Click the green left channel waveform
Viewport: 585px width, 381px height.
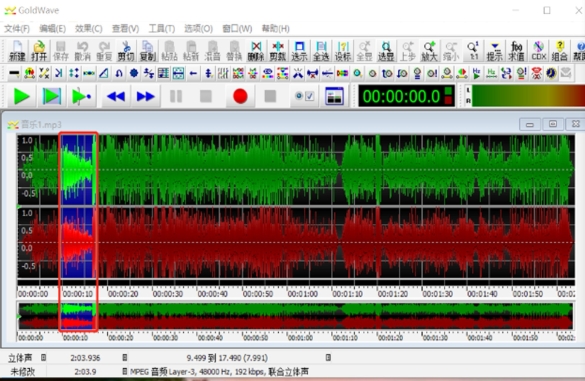(x=296, y=170)
